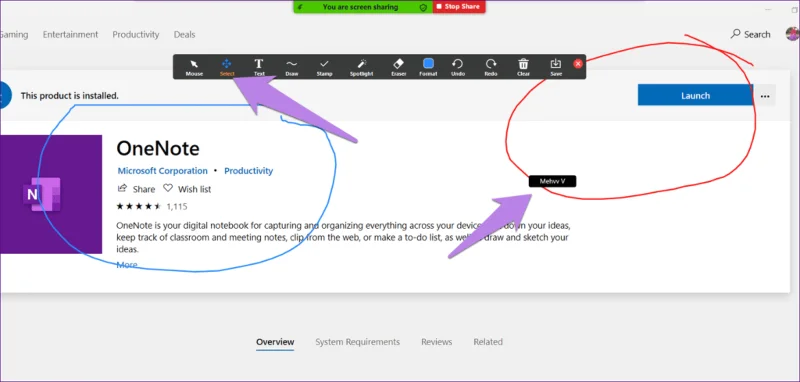The width and height of the screenshot is (800, 382).
Task: Select the Mouse tool in annotation toolbar
Action: (194, 67)
